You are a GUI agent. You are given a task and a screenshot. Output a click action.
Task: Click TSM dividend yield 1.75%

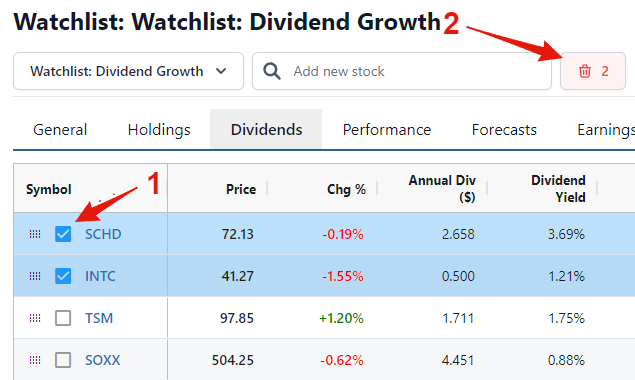(566, 318)
